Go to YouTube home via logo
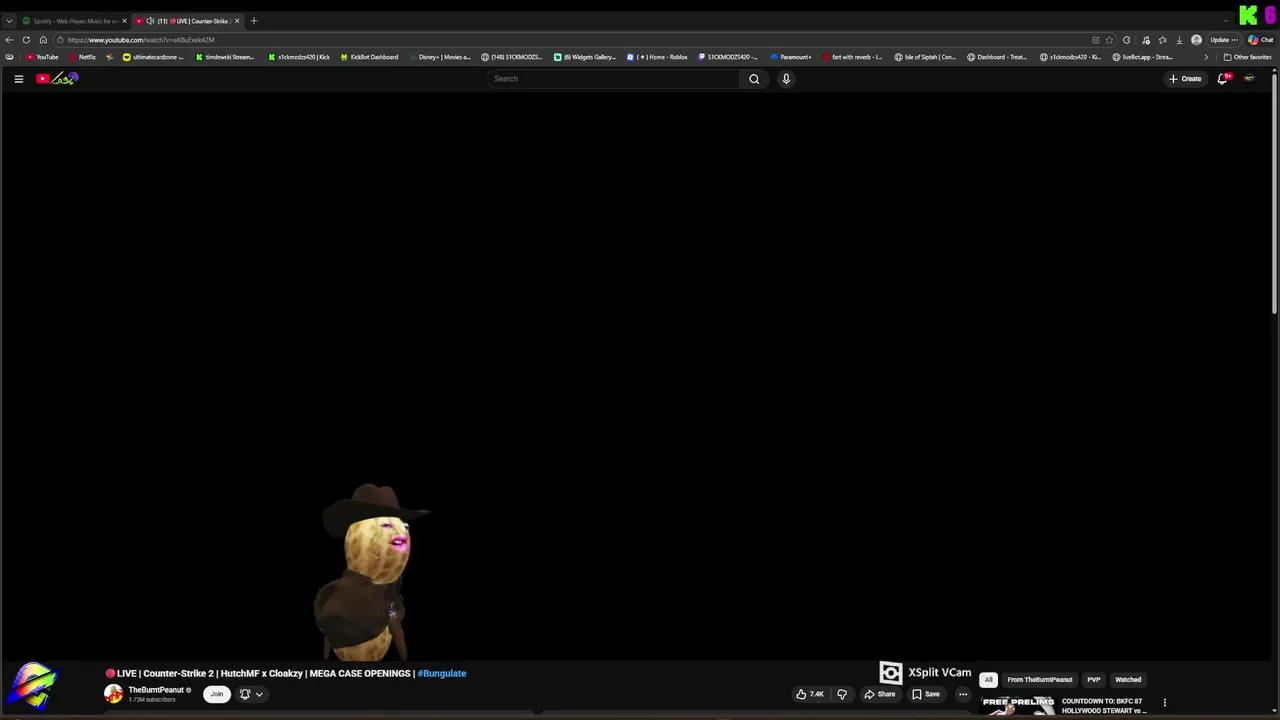 [x=57, y=79]
